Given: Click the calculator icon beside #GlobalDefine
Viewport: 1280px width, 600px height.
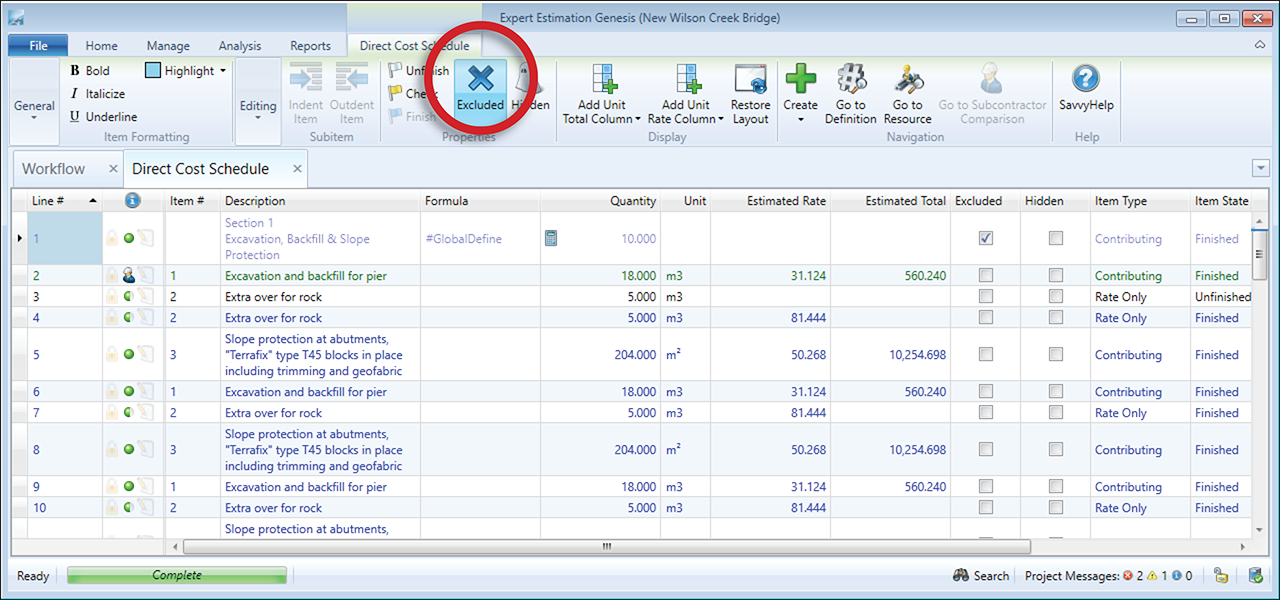Looking at the screenshot, I should tap(551, 238).
